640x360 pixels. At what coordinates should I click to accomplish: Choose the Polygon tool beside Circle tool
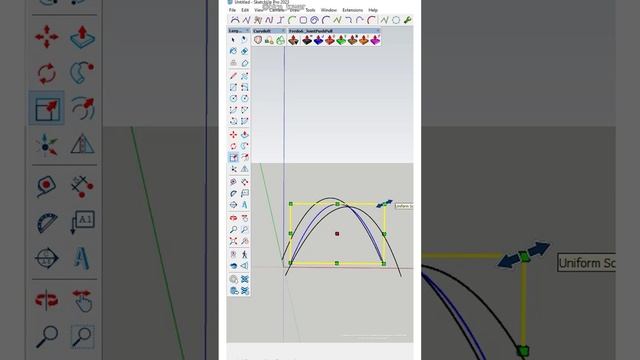(244, 98)
